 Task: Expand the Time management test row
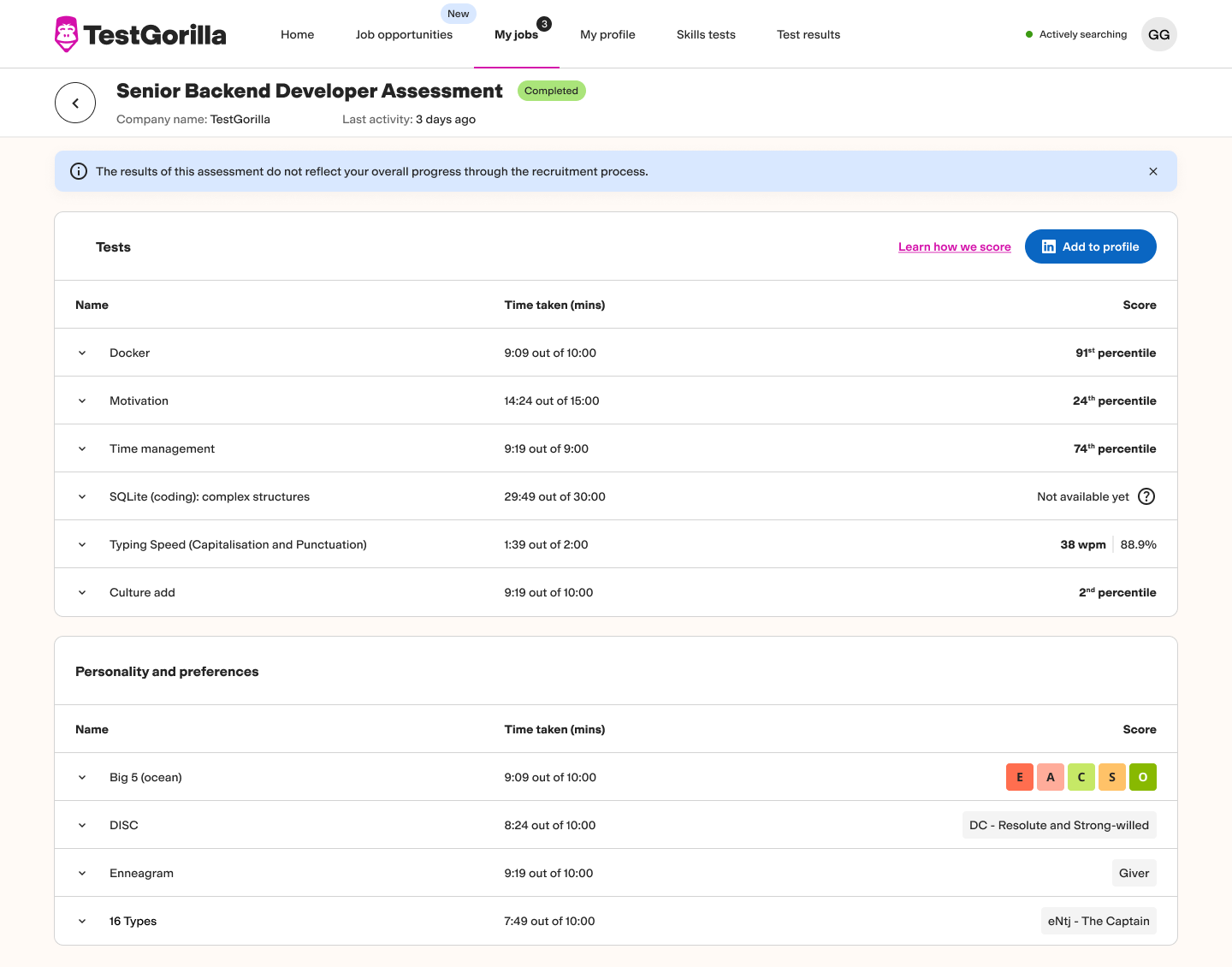click(x=82, y=448)
